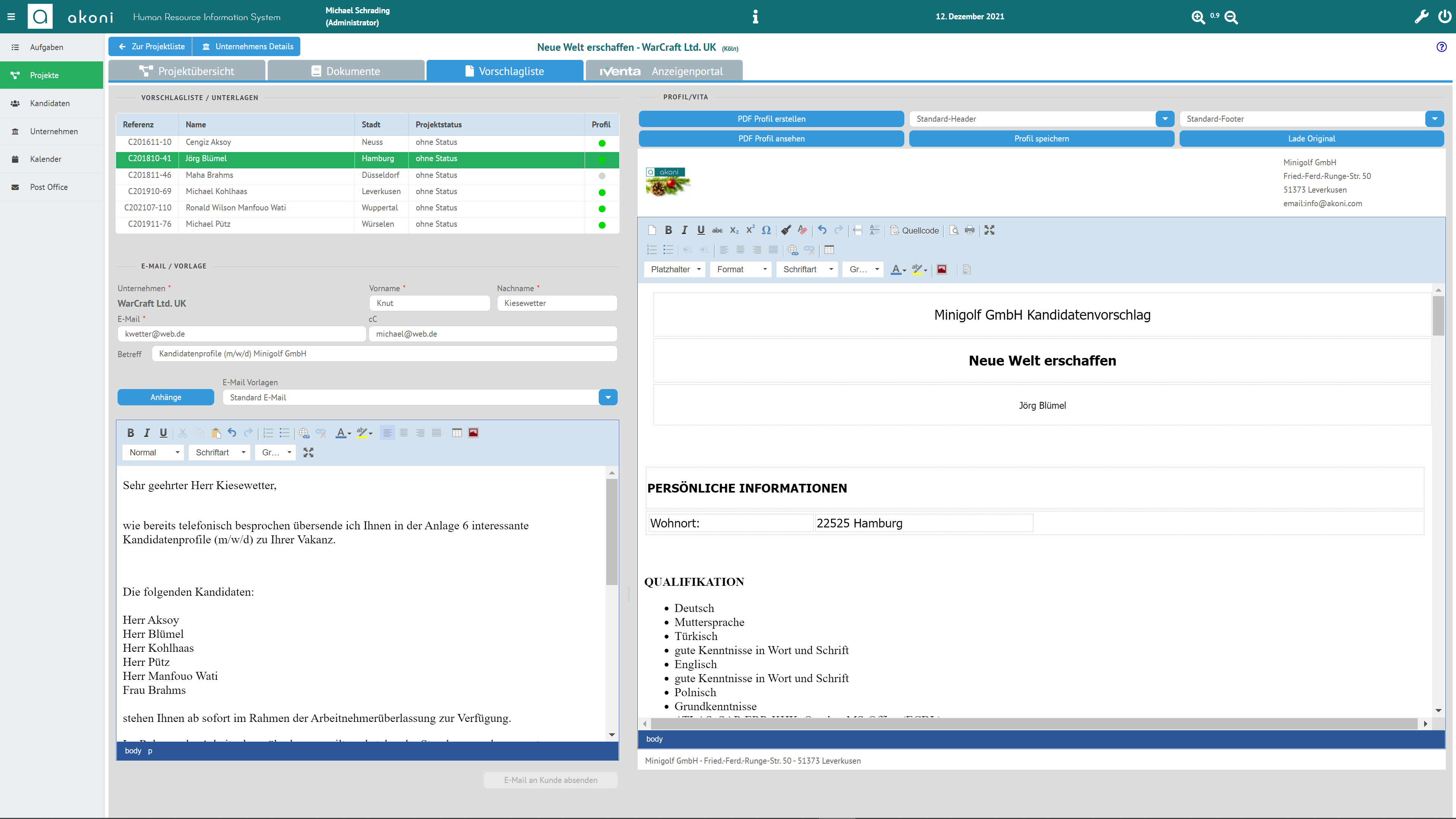Open the Format dropdown in profile editor
Image resolution: width=1456 pixels, height=819 pixels.
point(741,270)
